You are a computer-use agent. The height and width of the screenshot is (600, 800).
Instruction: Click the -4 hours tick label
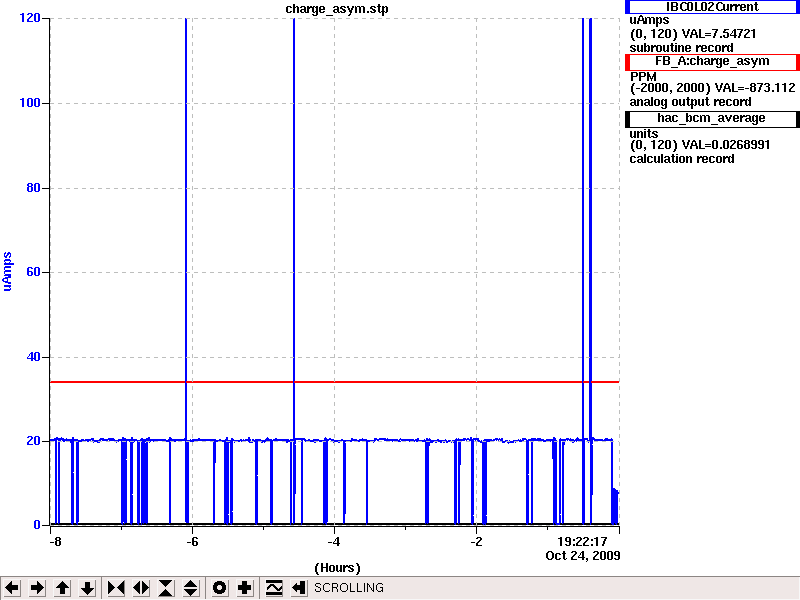tap(333, 542)
